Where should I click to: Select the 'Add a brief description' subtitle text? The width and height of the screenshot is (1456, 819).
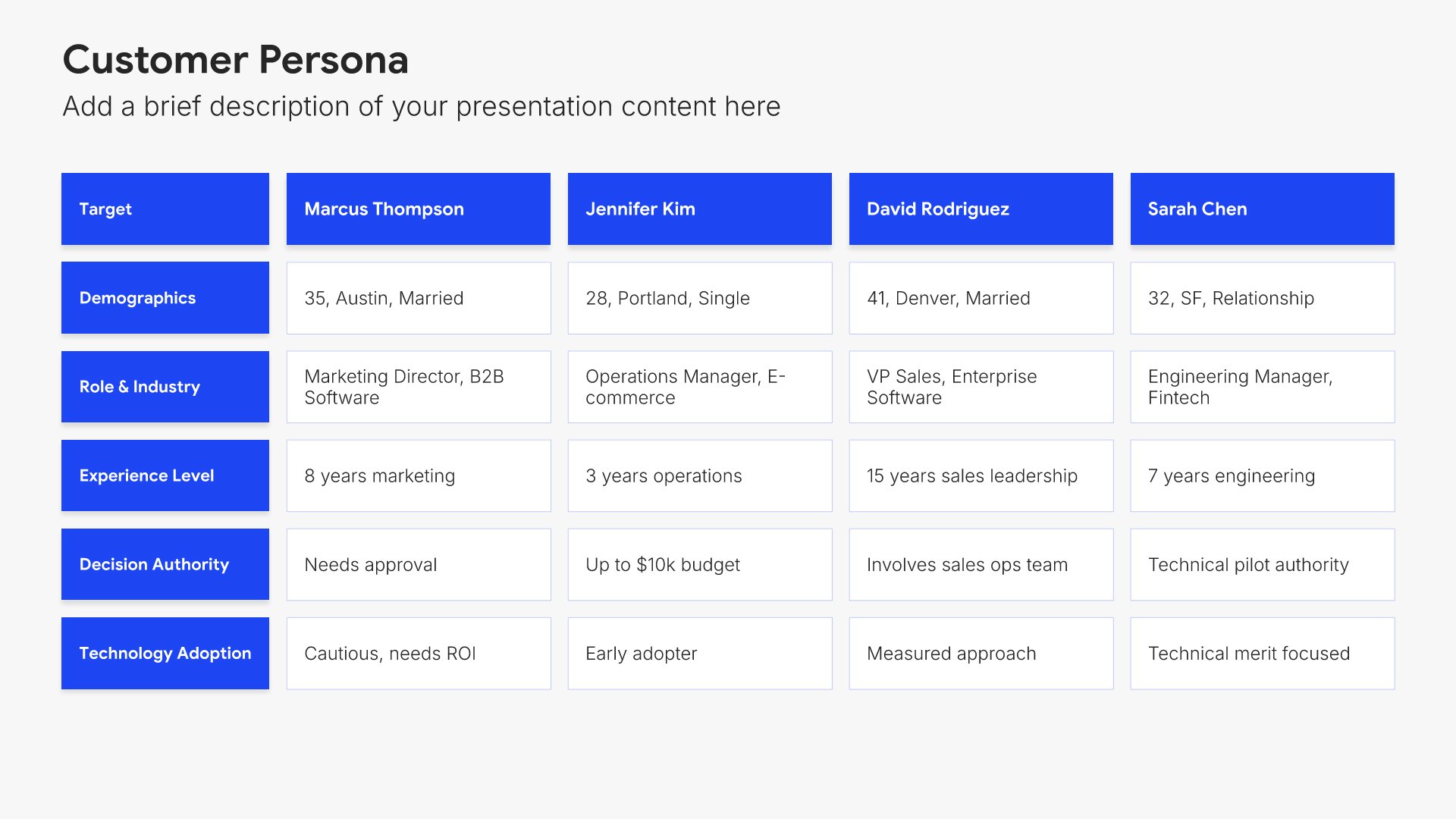tap(422, 107)
